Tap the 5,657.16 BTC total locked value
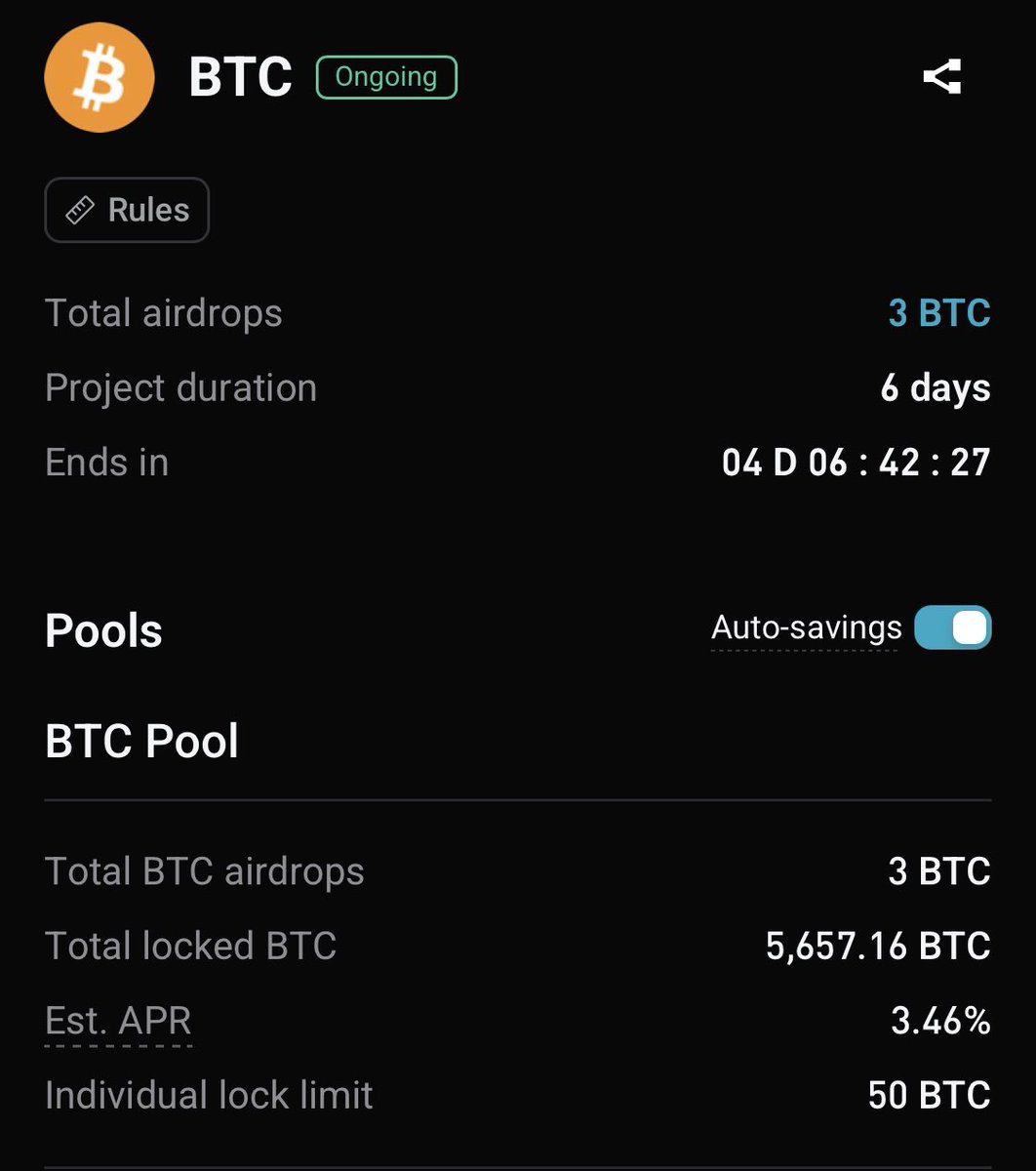Image resolution: width=1036 pixels, height=1171 pixels. pos(878,946)
